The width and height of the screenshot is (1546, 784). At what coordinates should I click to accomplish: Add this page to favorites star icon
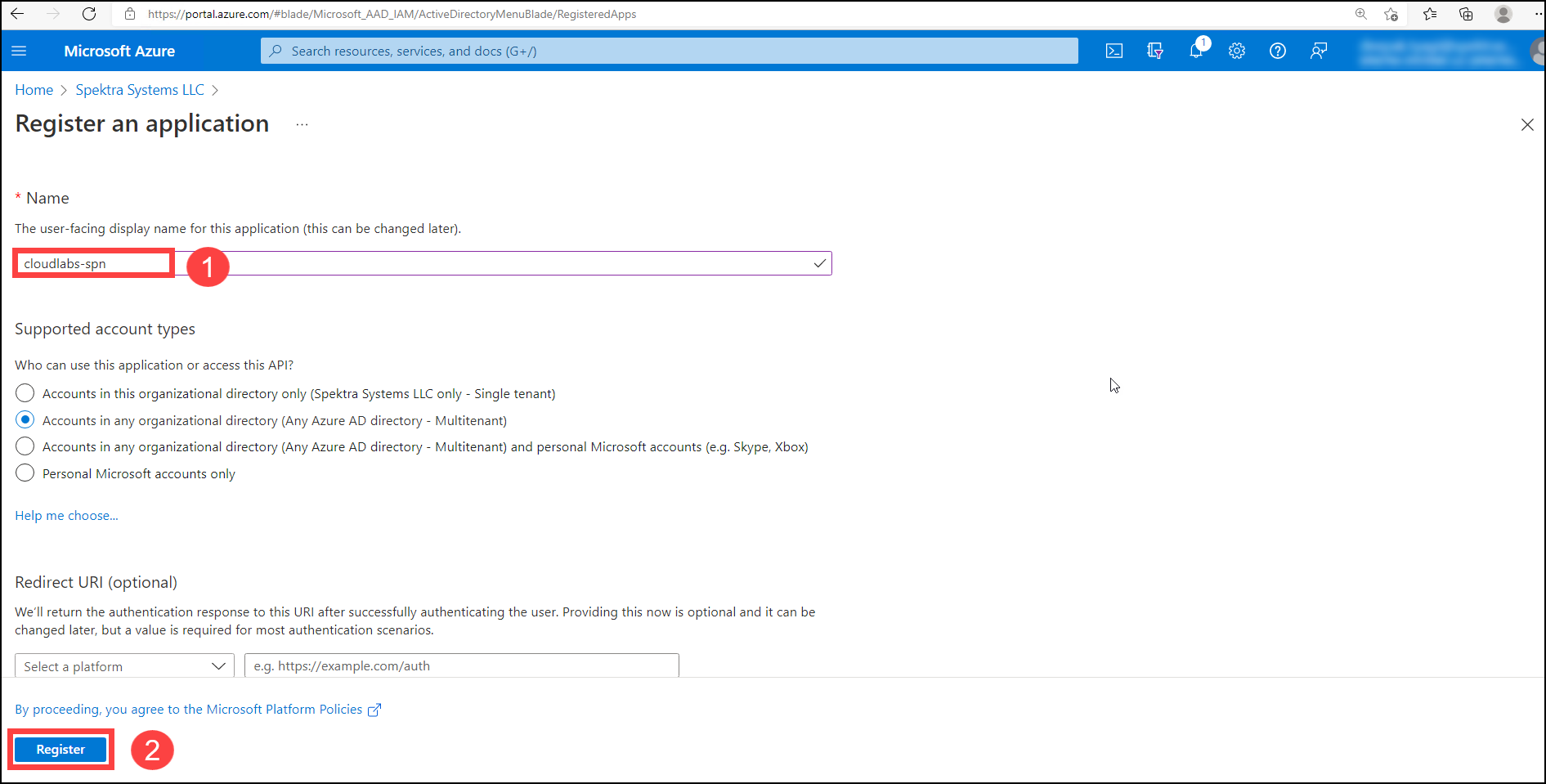click(1391, 14)
